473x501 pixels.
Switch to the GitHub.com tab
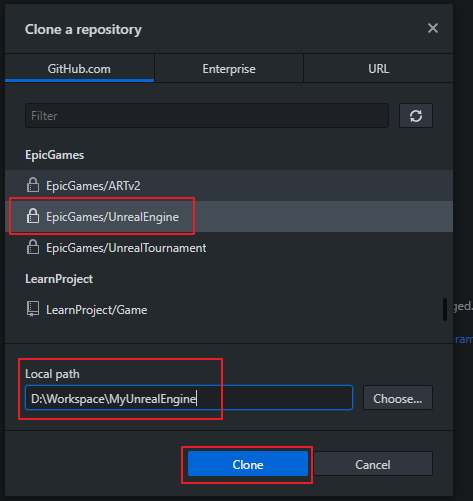(x=79, y=69)
